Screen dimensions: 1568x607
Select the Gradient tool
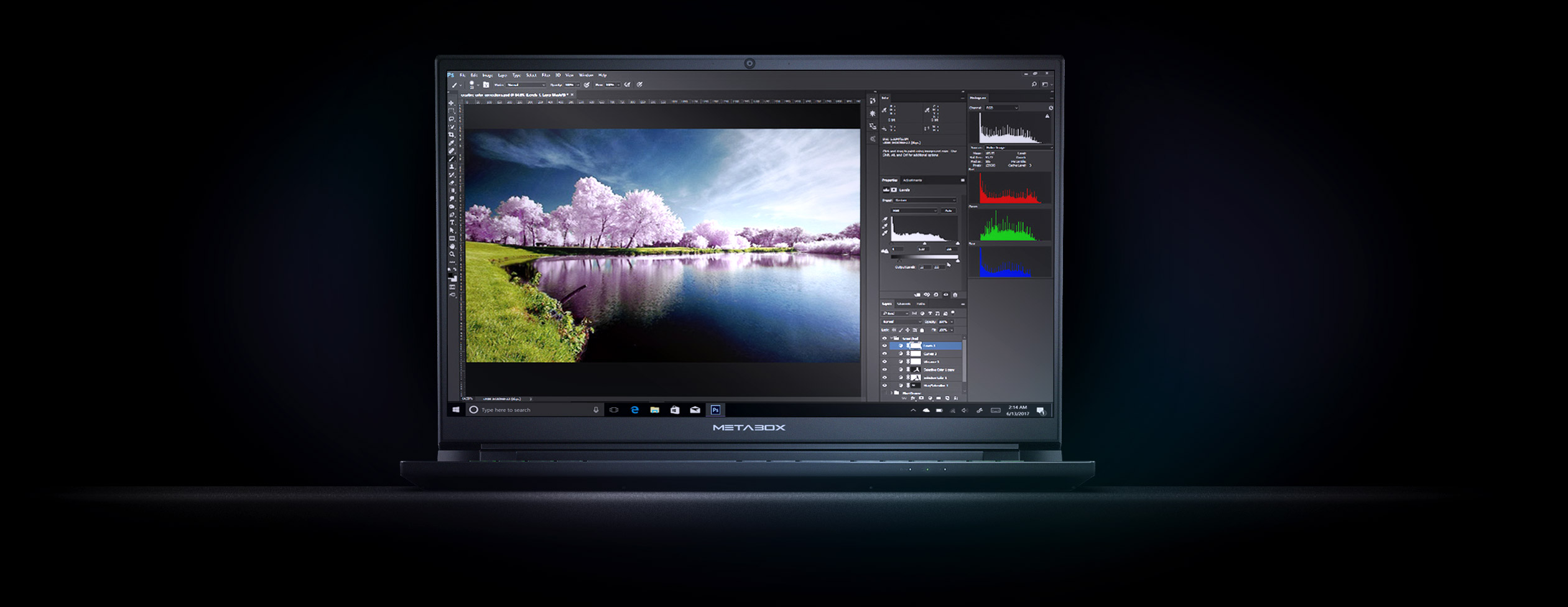click(x=452, y=191)
